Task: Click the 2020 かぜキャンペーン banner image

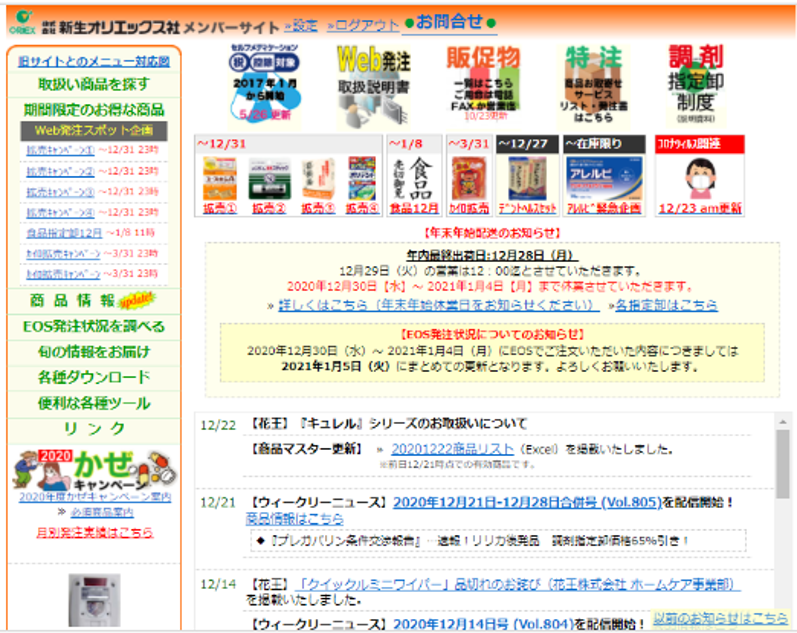Action: pyautogui.click(x=95, y=469)
